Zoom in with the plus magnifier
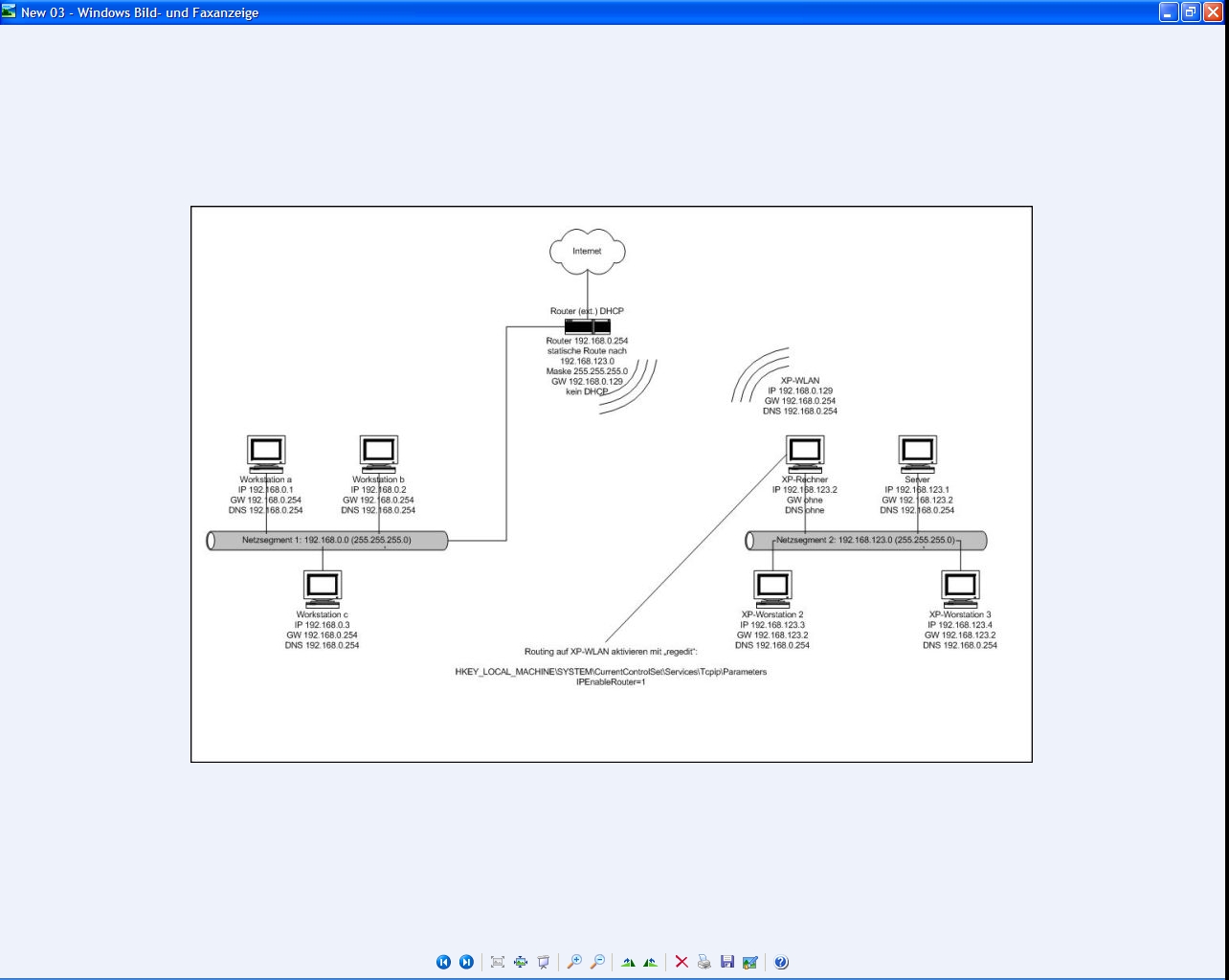Viewport: 1229px width, 980px height. click(x=574, y=962)
